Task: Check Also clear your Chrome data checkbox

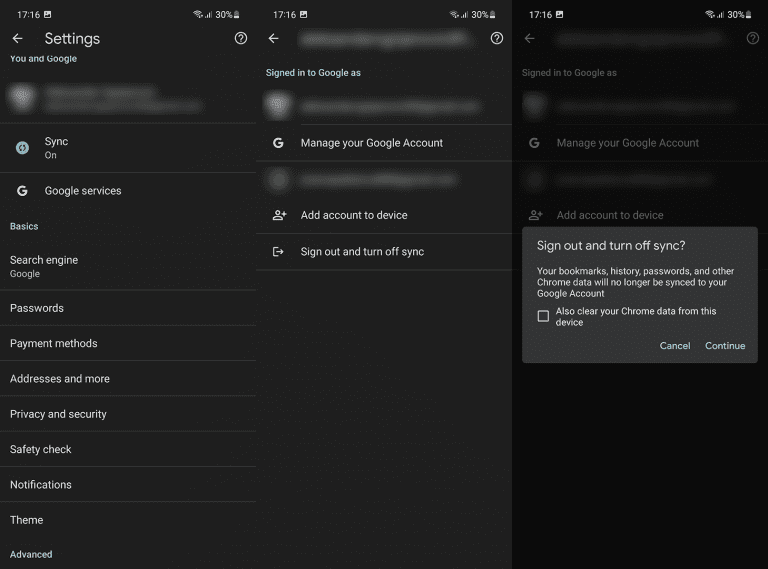Action: click(x=543, y=316)
